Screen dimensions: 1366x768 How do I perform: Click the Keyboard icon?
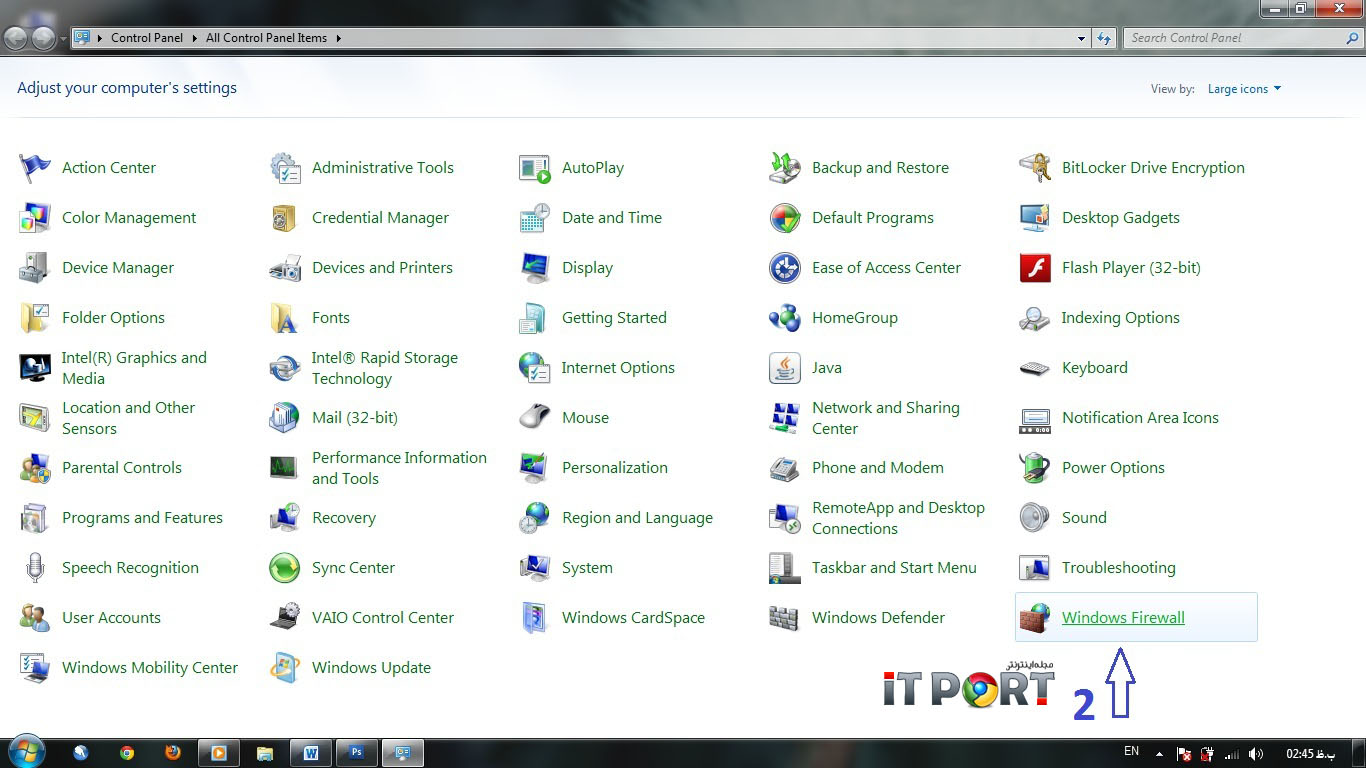pyautogui.click(x=1035, y=368)
